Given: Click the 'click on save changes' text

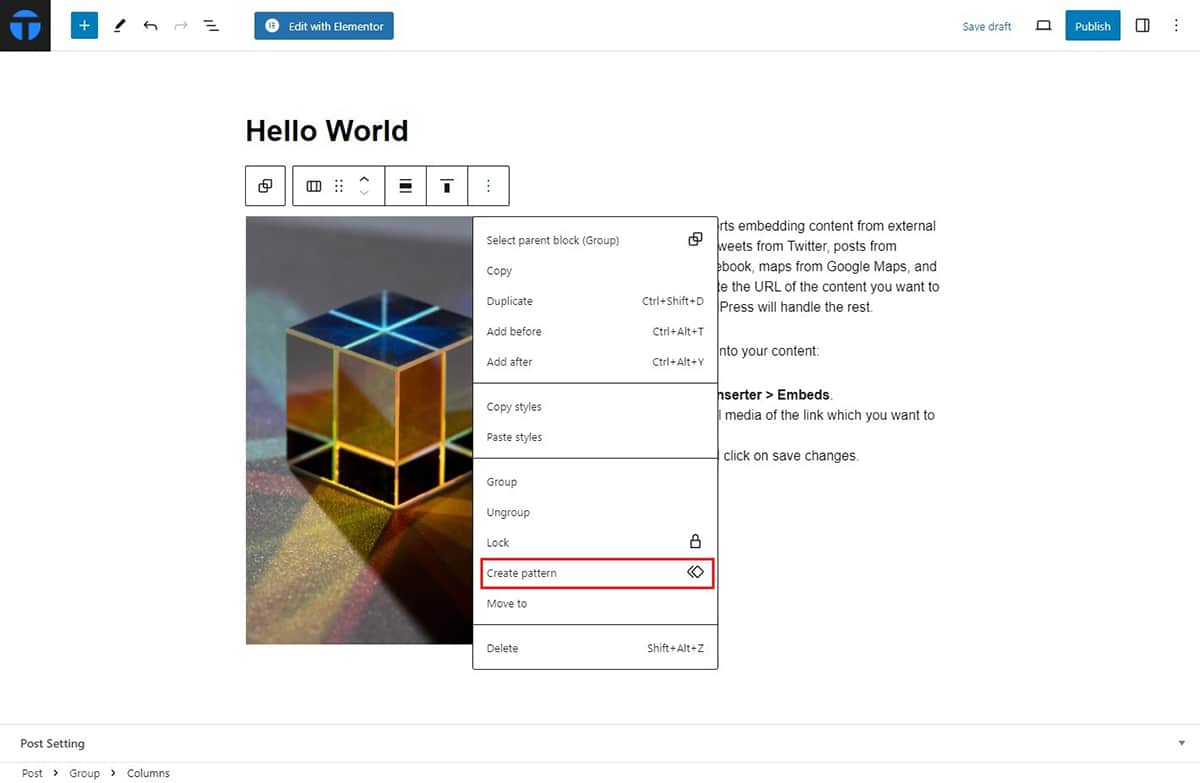Looking at the screenshot, I should pyautogui.click(x=791, y=456).
